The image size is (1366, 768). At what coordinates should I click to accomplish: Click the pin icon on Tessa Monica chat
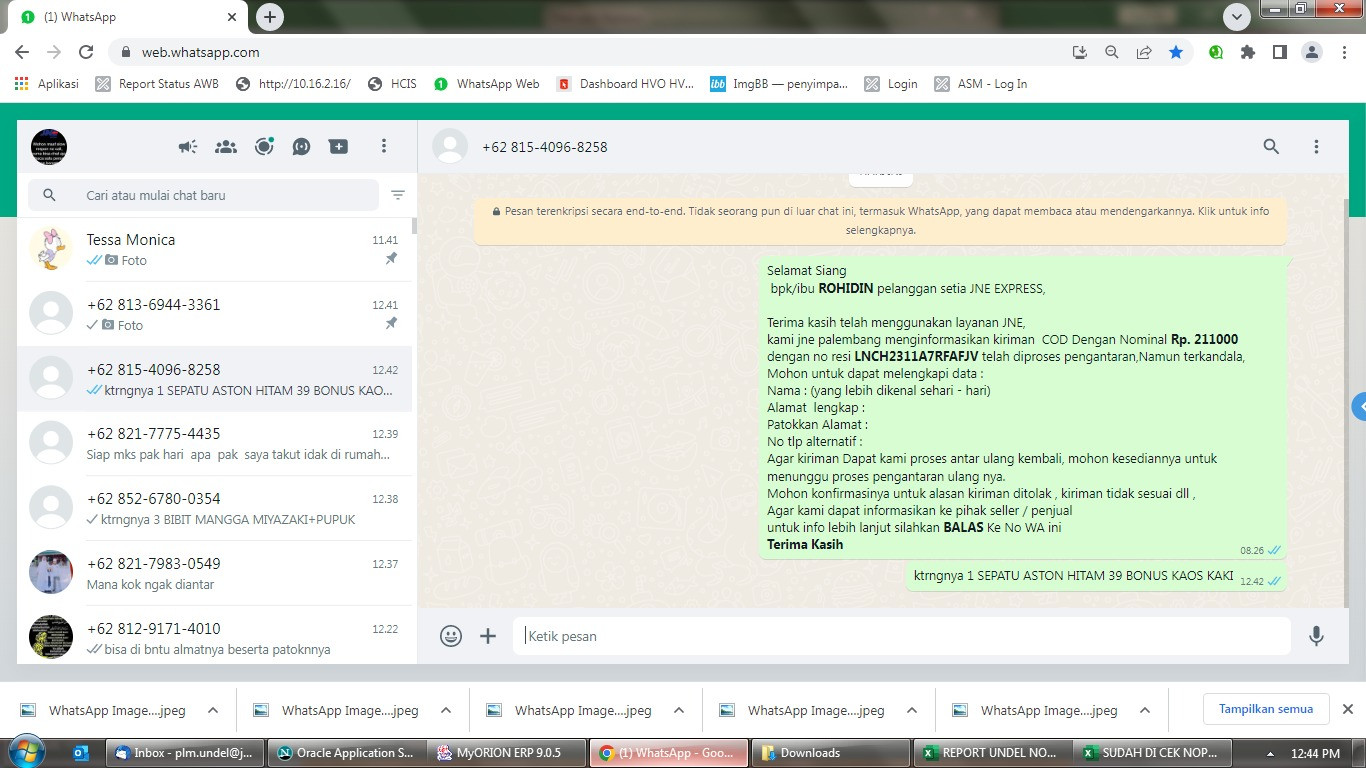coord(391,259)
